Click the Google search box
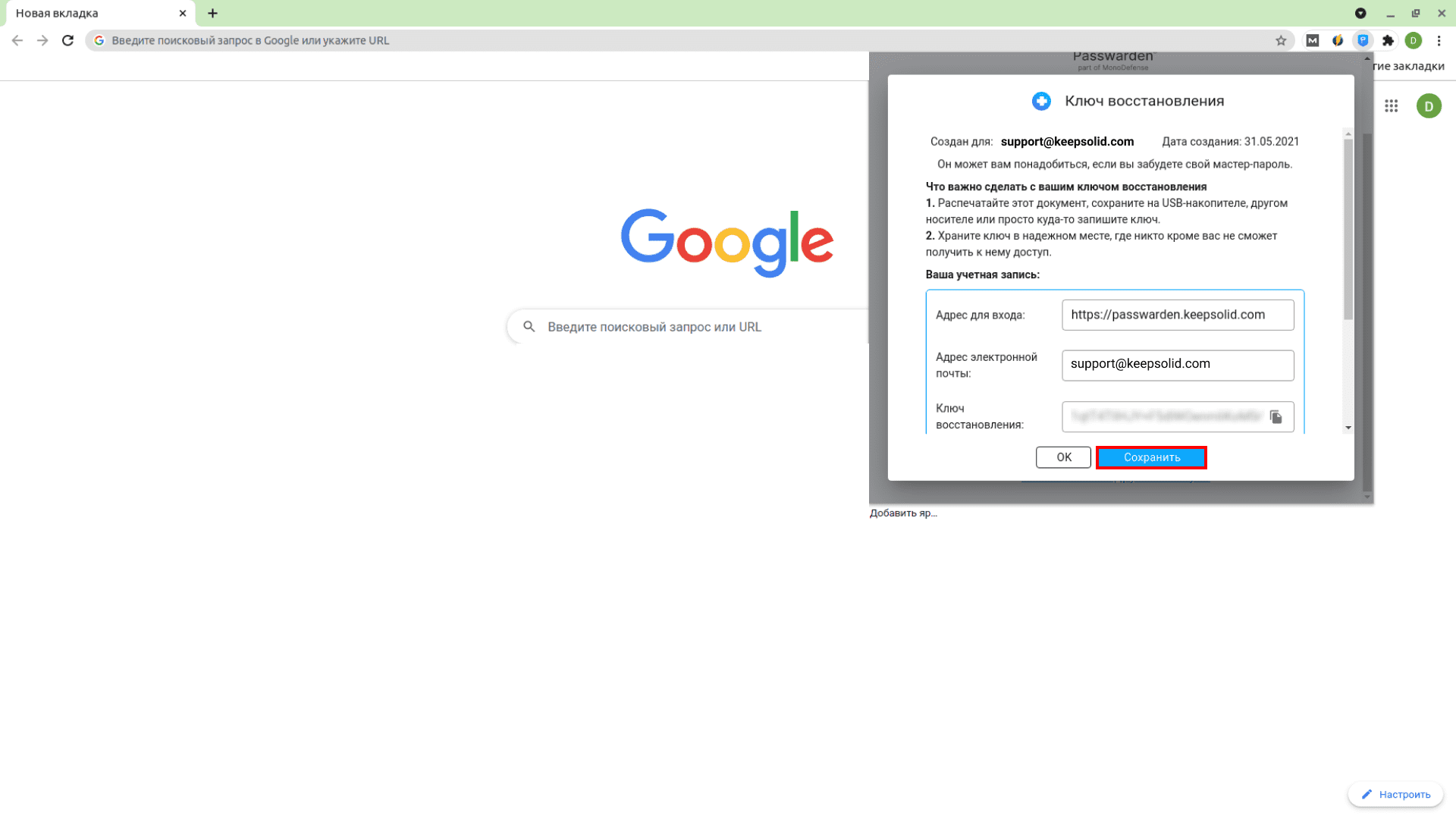This screenshot has height=819, width=1456. tap(682, 327)
